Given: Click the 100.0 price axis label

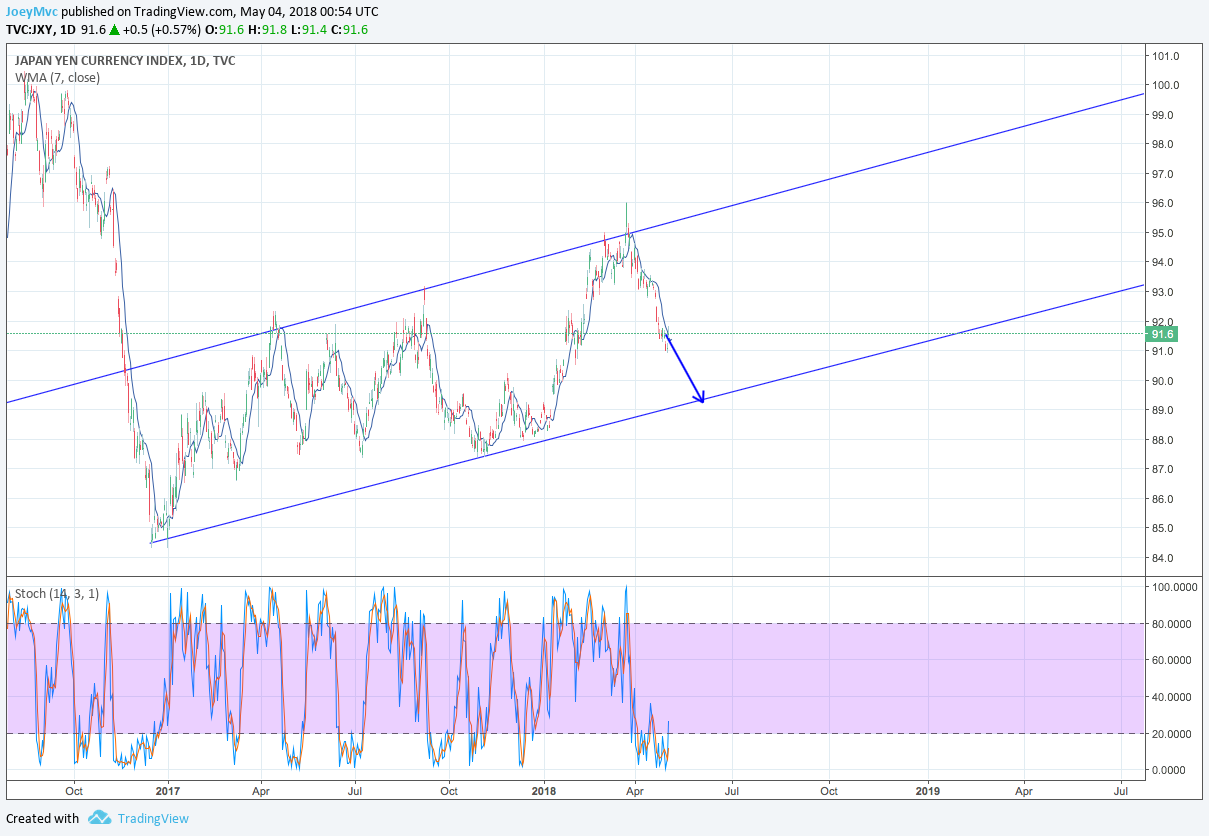Looking at the screenshot, I should coord(1167,85).
